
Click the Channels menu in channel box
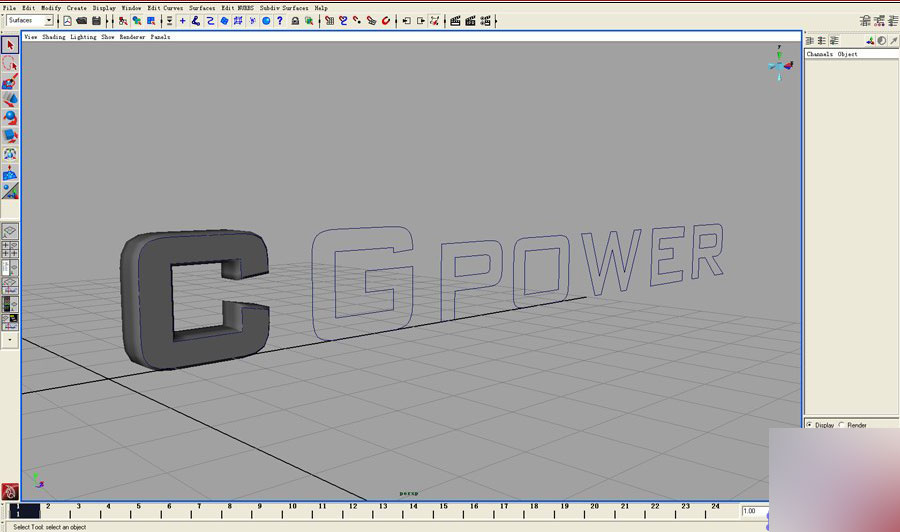[x=819, y=54]
